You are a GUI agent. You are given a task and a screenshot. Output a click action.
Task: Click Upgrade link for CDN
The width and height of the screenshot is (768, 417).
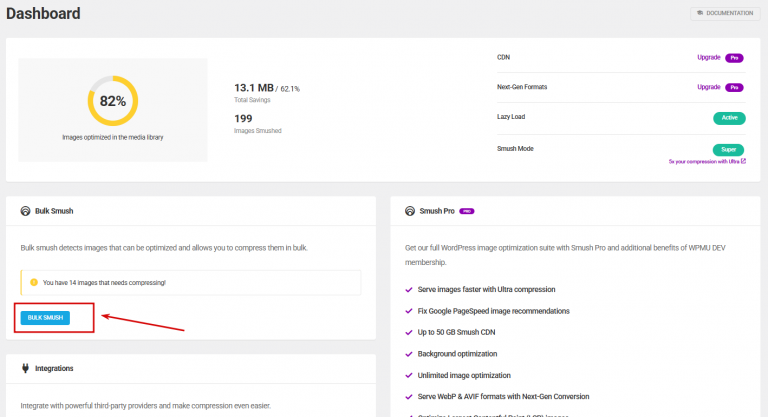(x=708, y=57)
